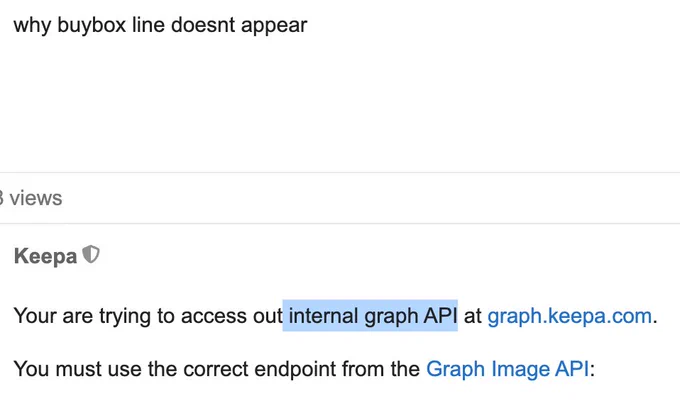The width and height of the screenshot is (680, 401).
Task: Click empty space under the question text
Action: 340,104
